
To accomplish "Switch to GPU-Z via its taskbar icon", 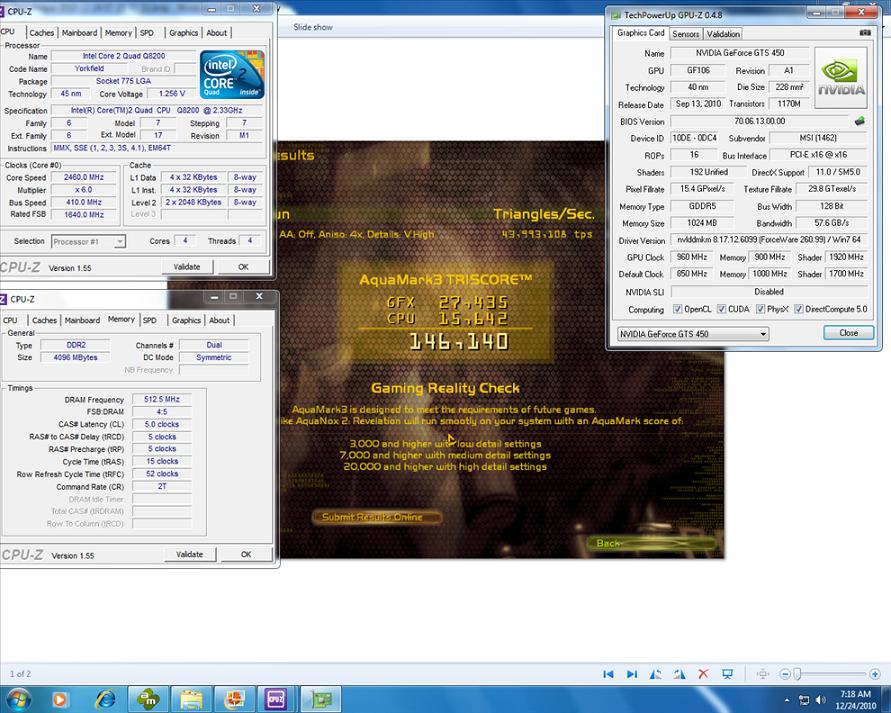I will [x=319, y=699].
